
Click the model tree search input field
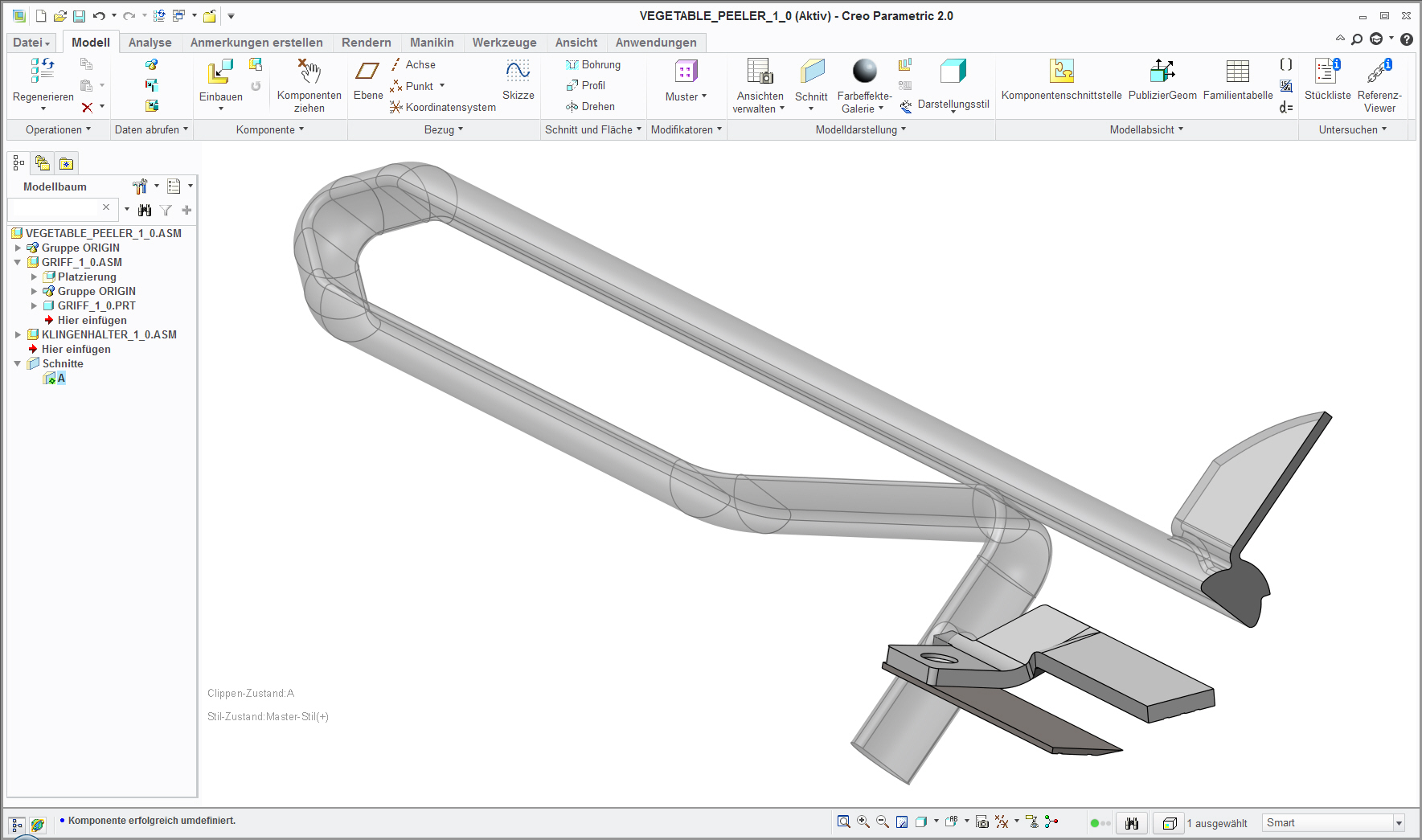(x=61, y=209)
